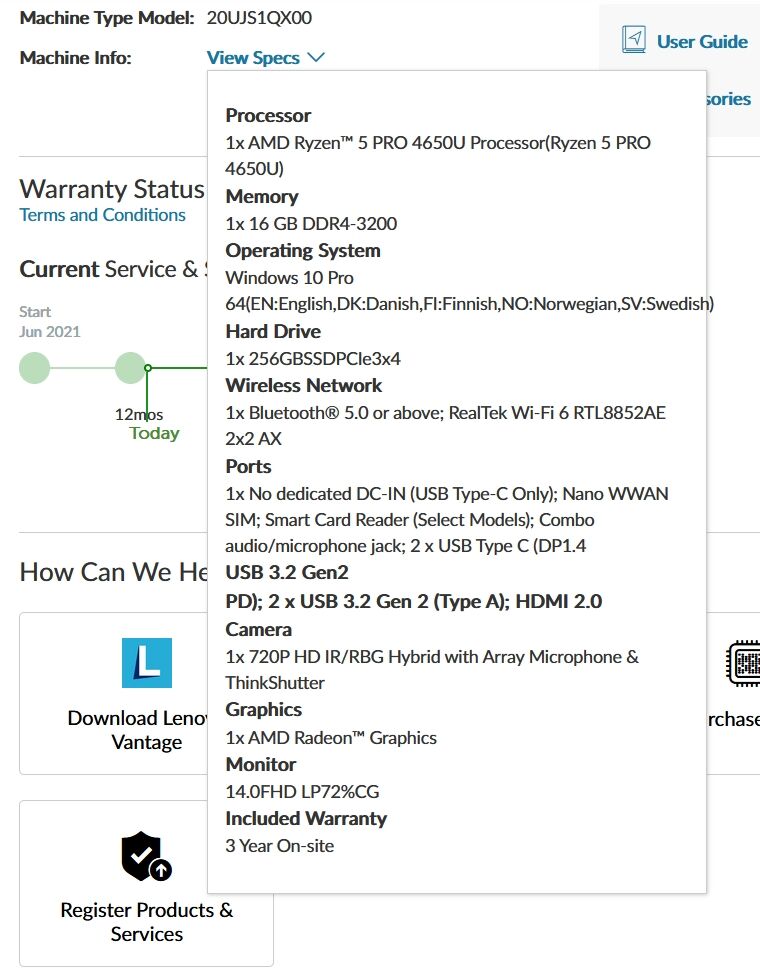Open Register Products & Services text
760x972 pixels.
(146, 922)
